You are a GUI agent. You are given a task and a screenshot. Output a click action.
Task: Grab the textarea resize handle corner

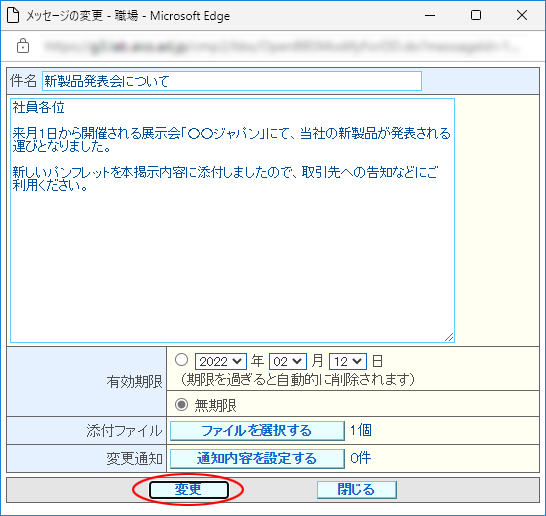(449, 337)
